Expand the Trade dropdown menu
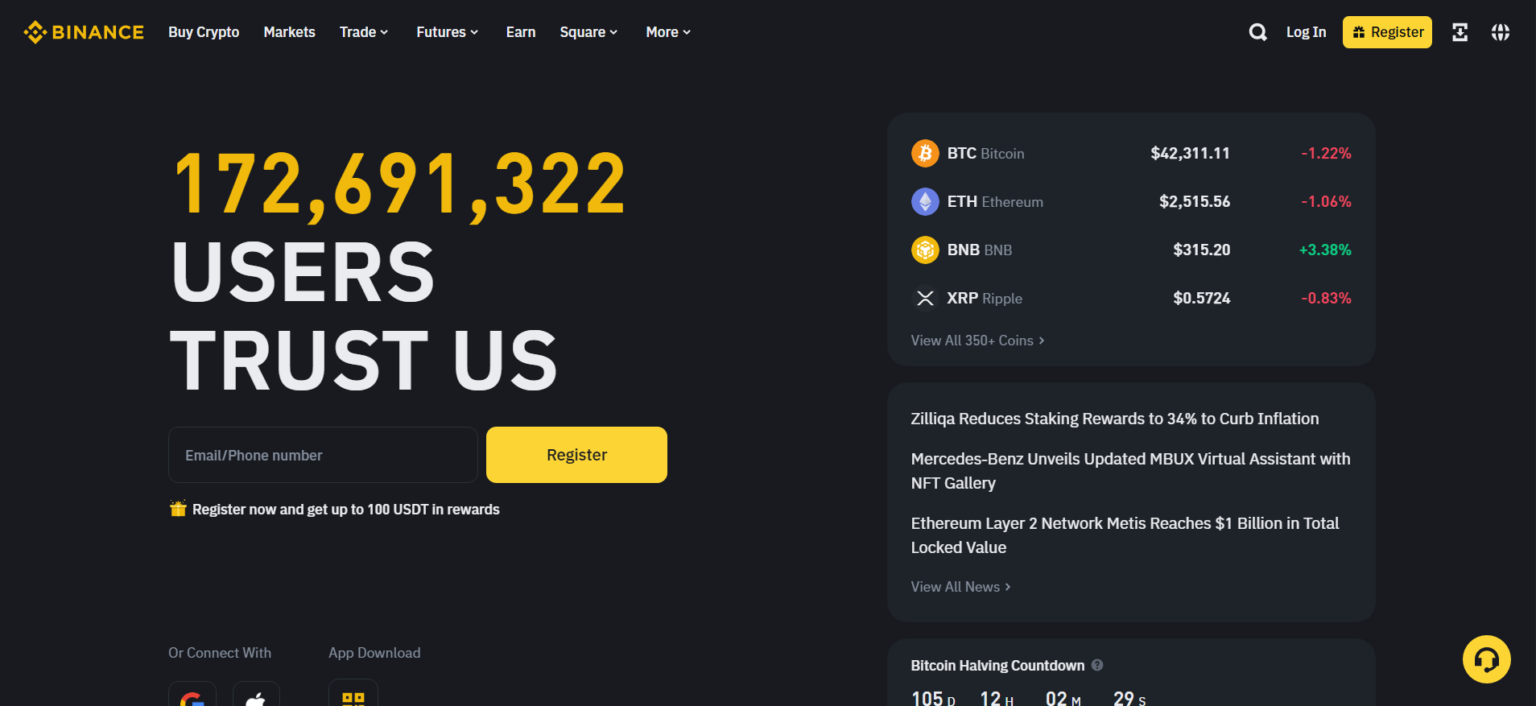The image size is (1536, 706). 363,31
